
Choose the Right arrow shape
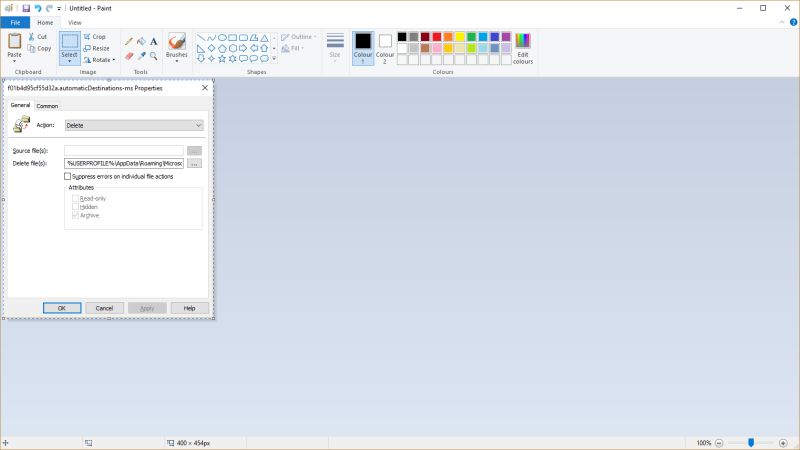tap(243, 48)
